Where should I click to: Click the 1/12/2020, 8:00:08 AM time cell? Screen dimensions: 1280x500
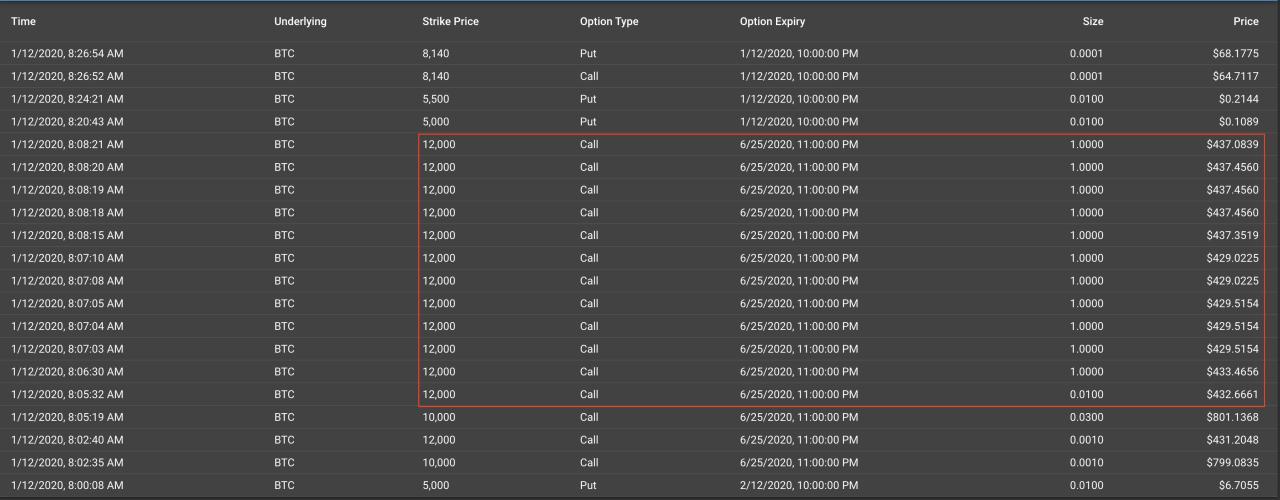pos(67,485)
